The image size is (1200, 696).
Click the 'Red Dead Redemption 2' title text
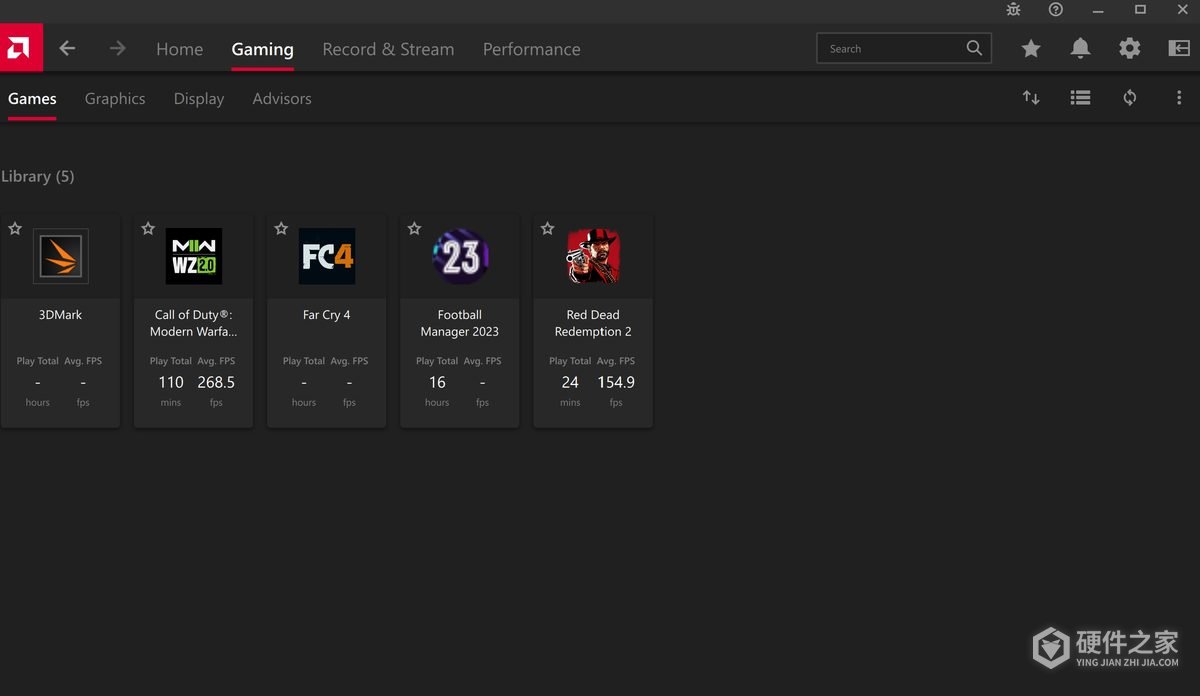point(593,323)
